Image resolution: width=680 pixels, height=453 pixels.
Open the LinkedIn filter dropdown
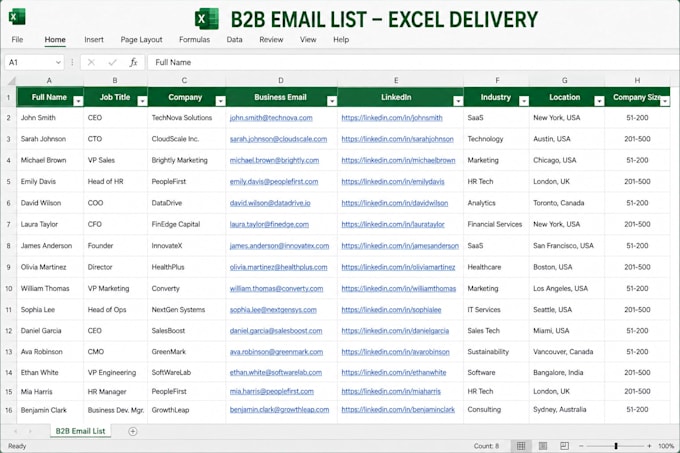(458, 101)
